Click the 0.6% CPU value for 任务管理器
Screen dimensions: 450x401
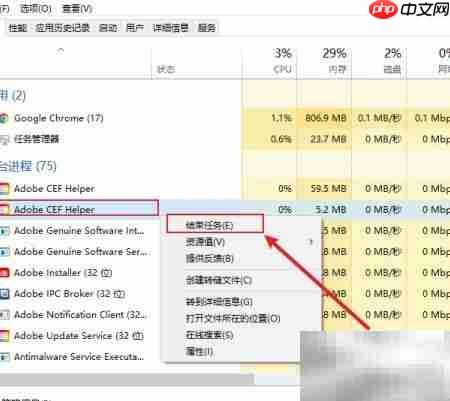tap(281, 139)
